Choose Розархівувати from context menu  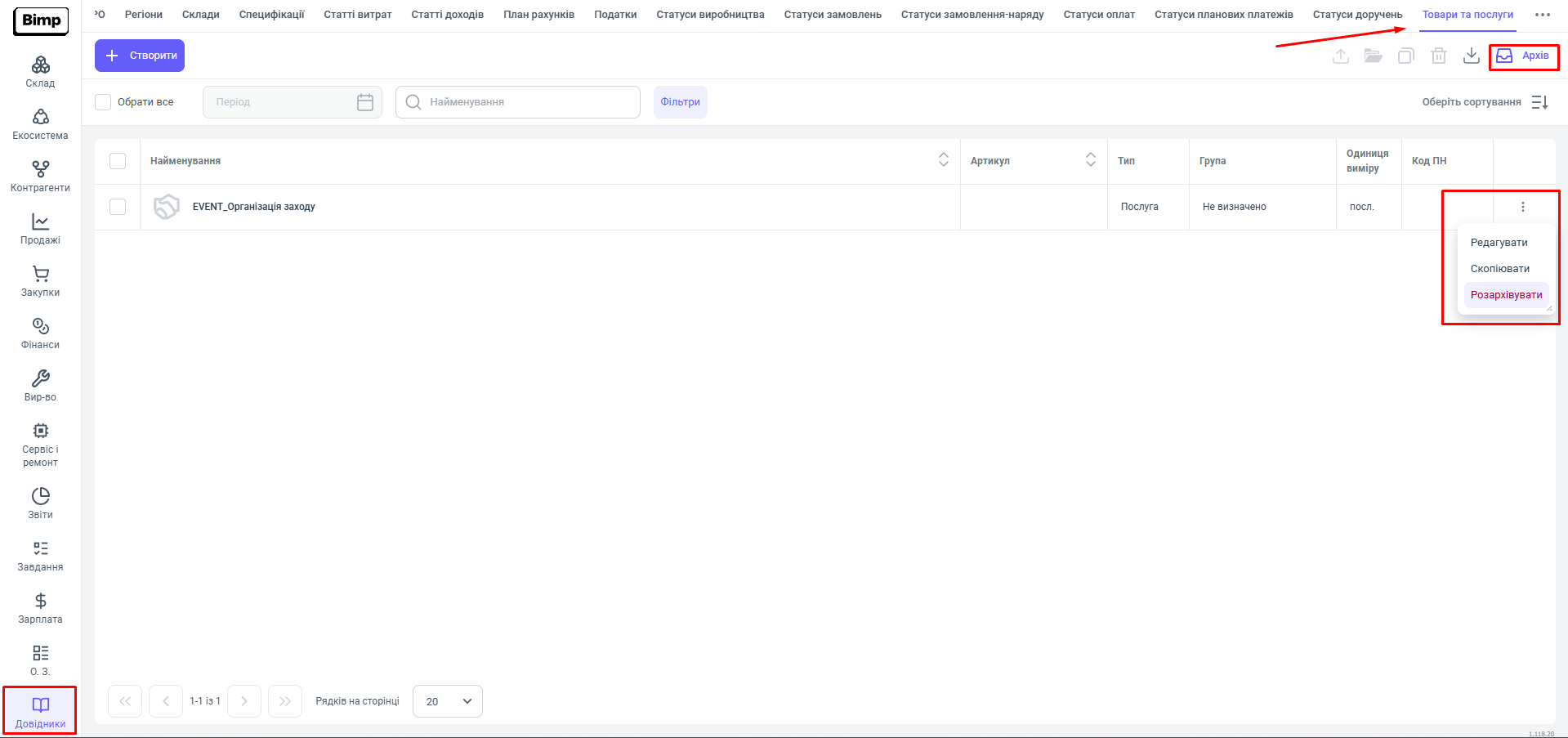point(1506,295)
